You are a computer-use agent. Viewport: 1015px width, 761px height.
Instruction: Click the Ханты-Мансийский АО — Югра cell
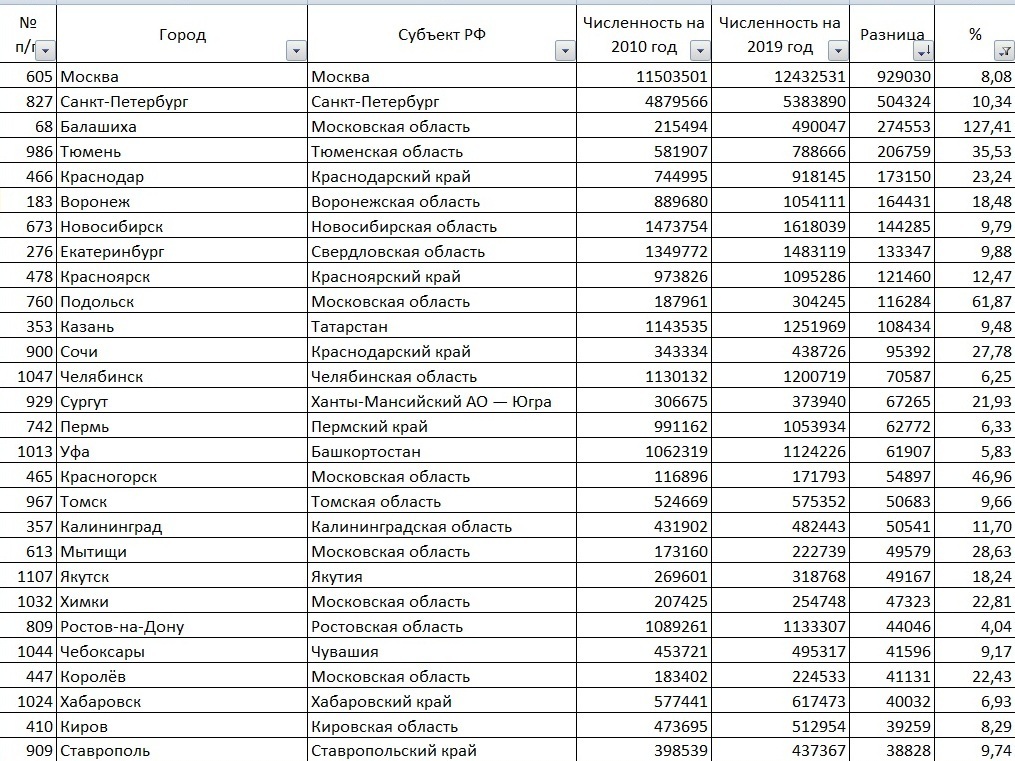pos(441,402)
